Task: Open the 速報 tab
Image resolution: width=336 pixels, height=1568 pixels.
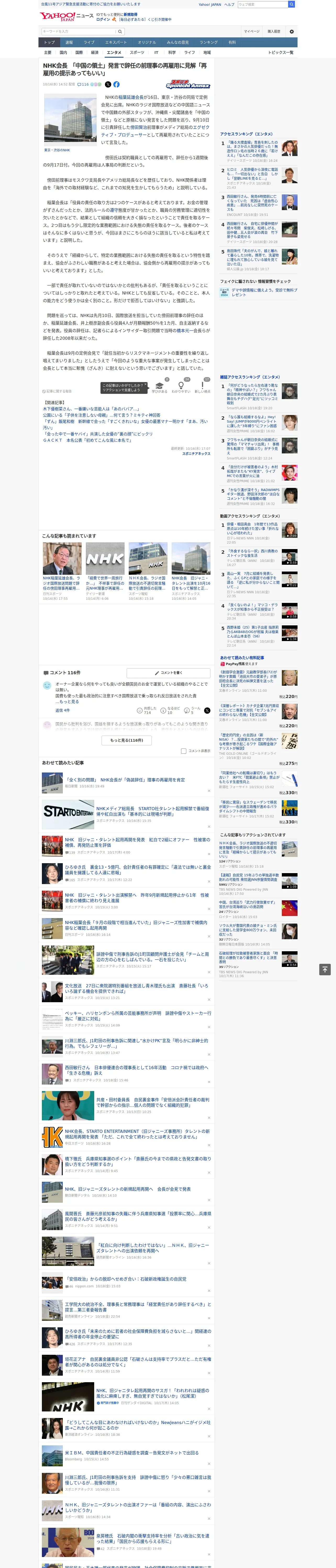Action: 69,43
